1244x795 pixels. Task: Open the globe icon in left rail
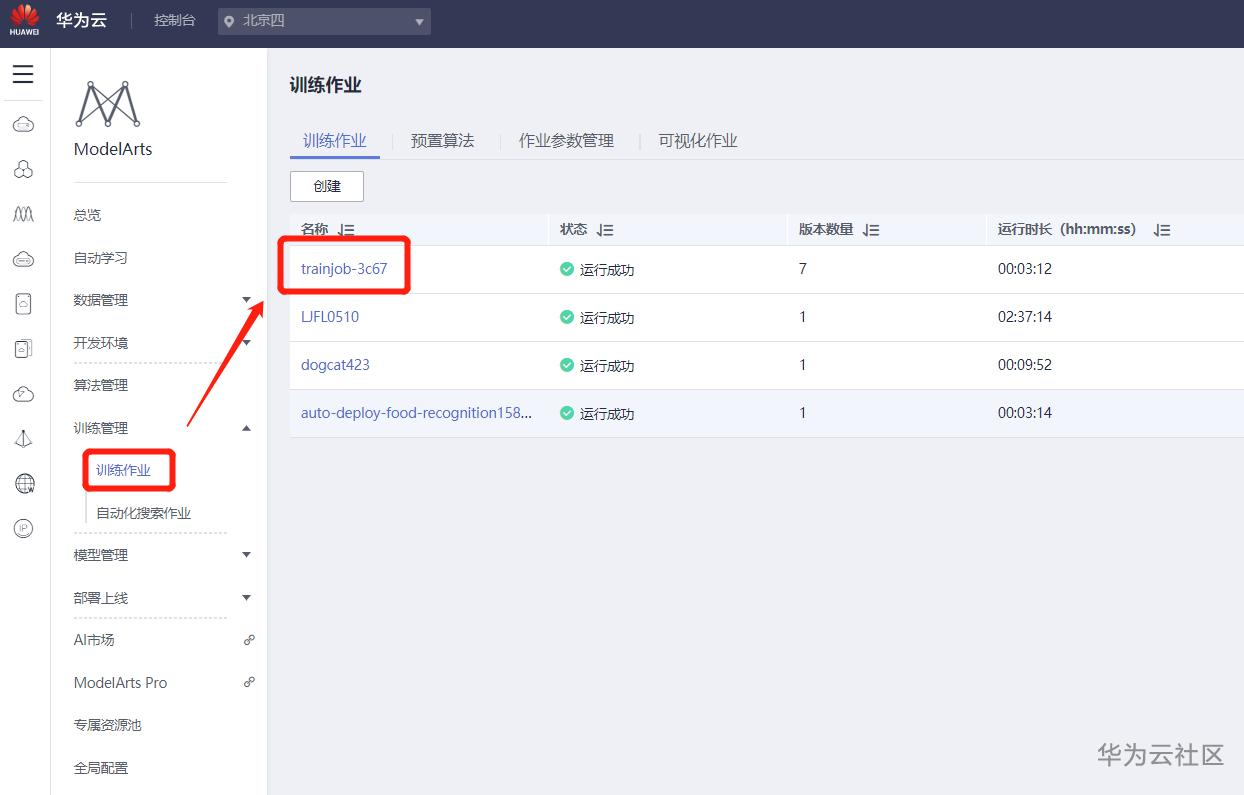(x=23, y=484)
